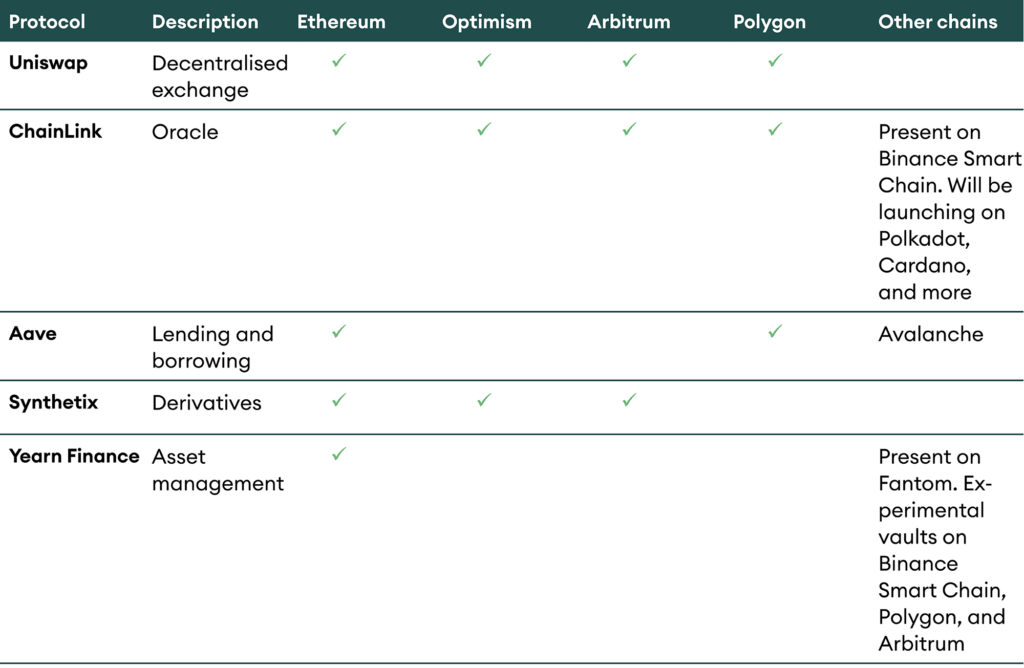
Task: Click Uniswap's Ethereum checkmark
Action: (339, 61)
